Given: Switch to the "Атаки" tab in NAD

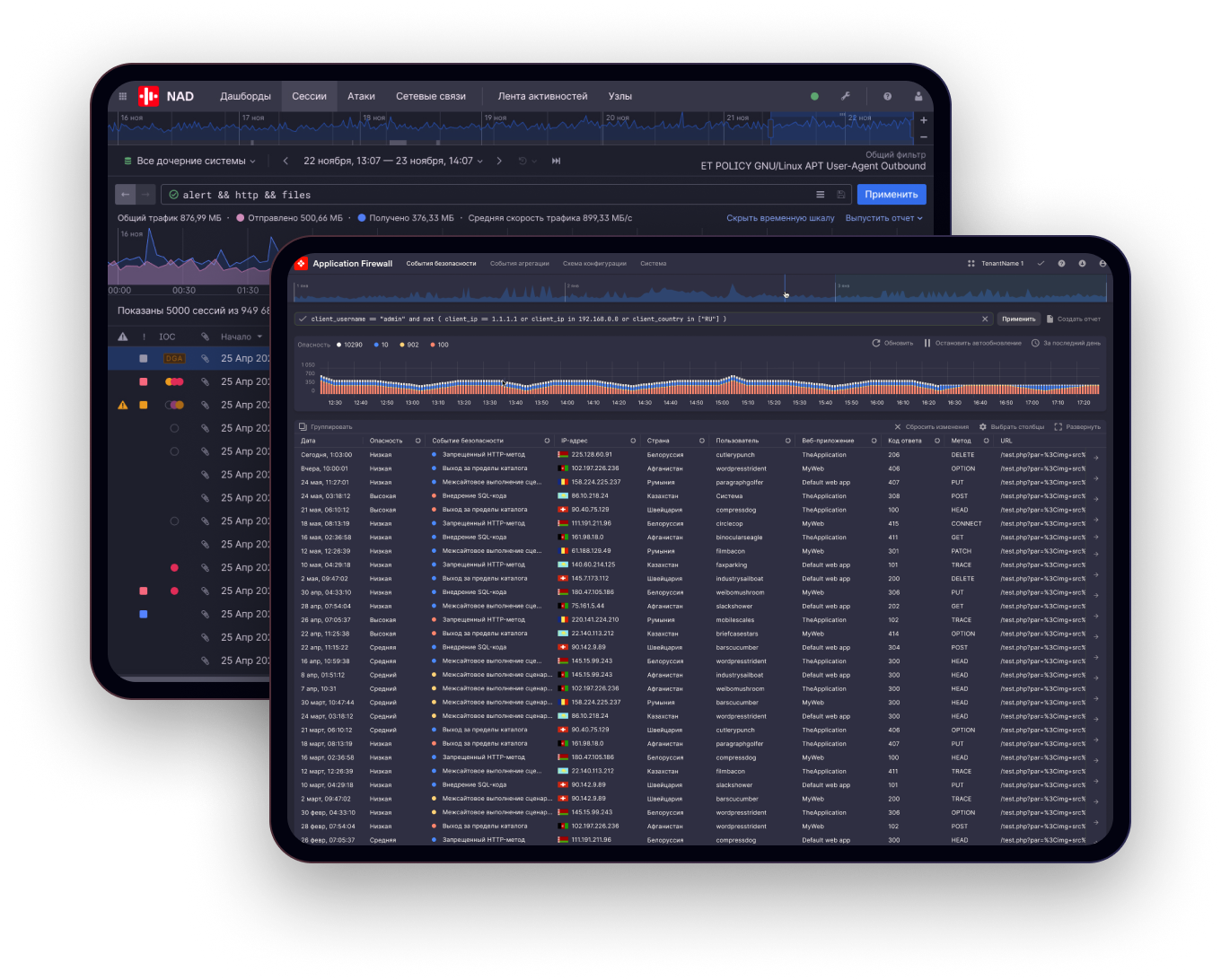Looking at the screenshot, I should [x=361, y=96].
